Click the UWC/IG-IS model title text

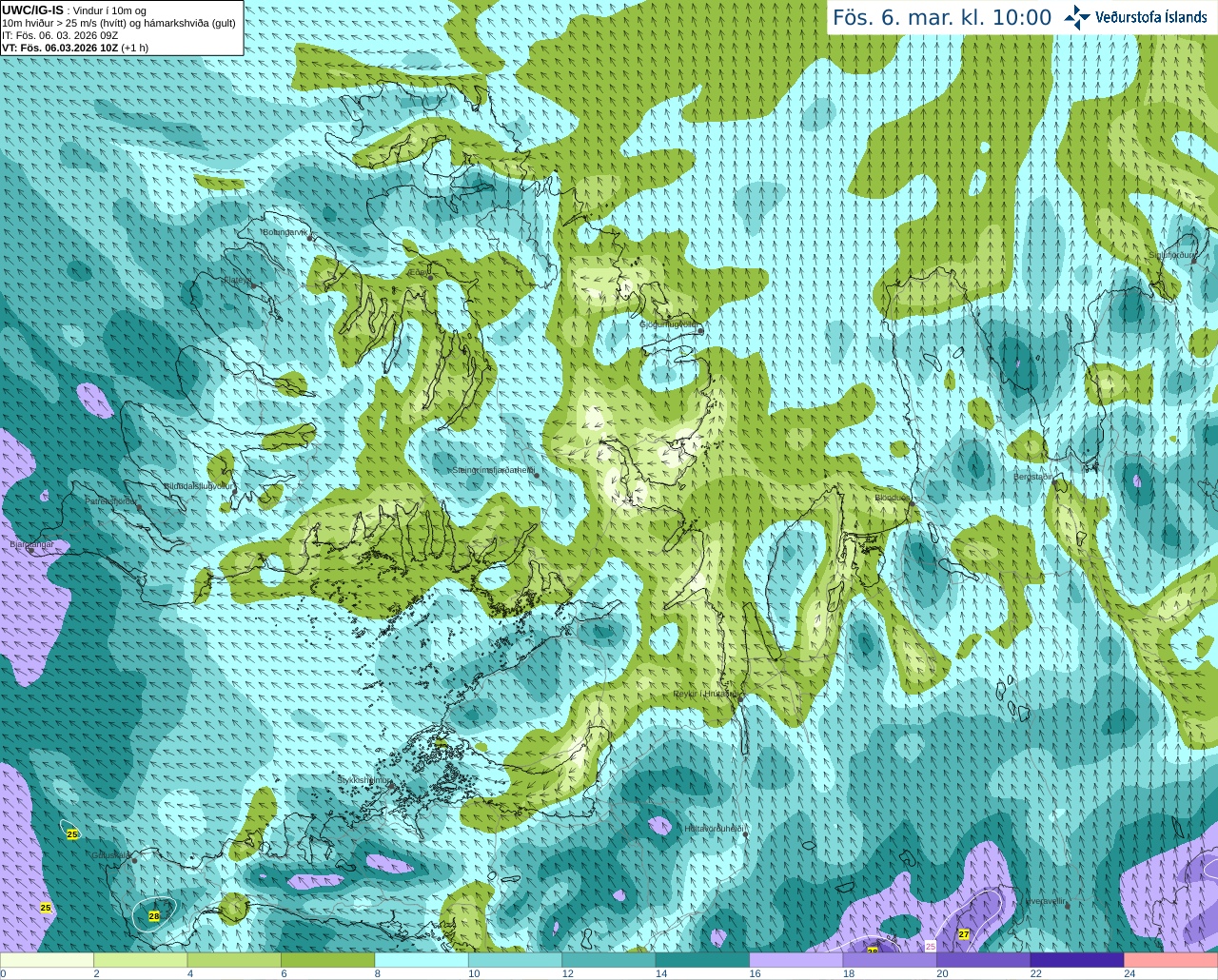tap(32, 10)
